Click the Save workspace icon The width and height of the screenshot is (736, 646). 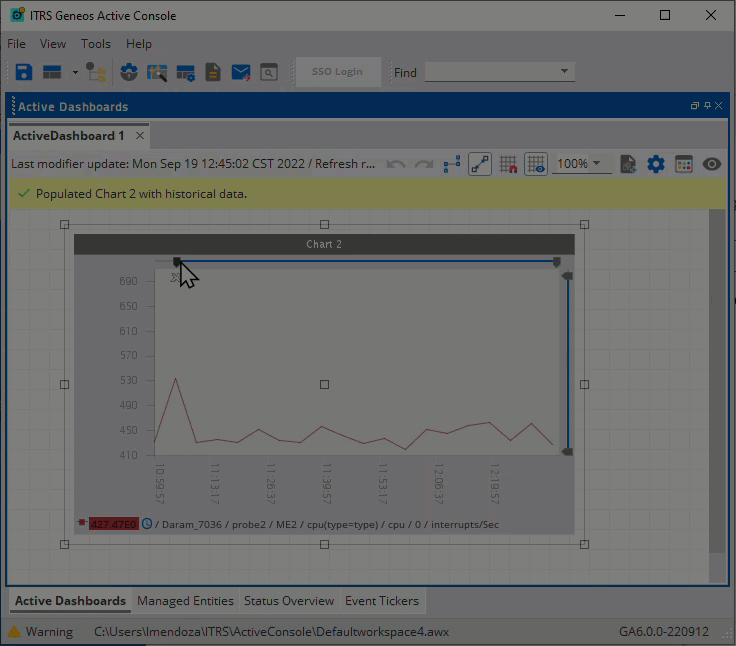(x=24, y=72)
